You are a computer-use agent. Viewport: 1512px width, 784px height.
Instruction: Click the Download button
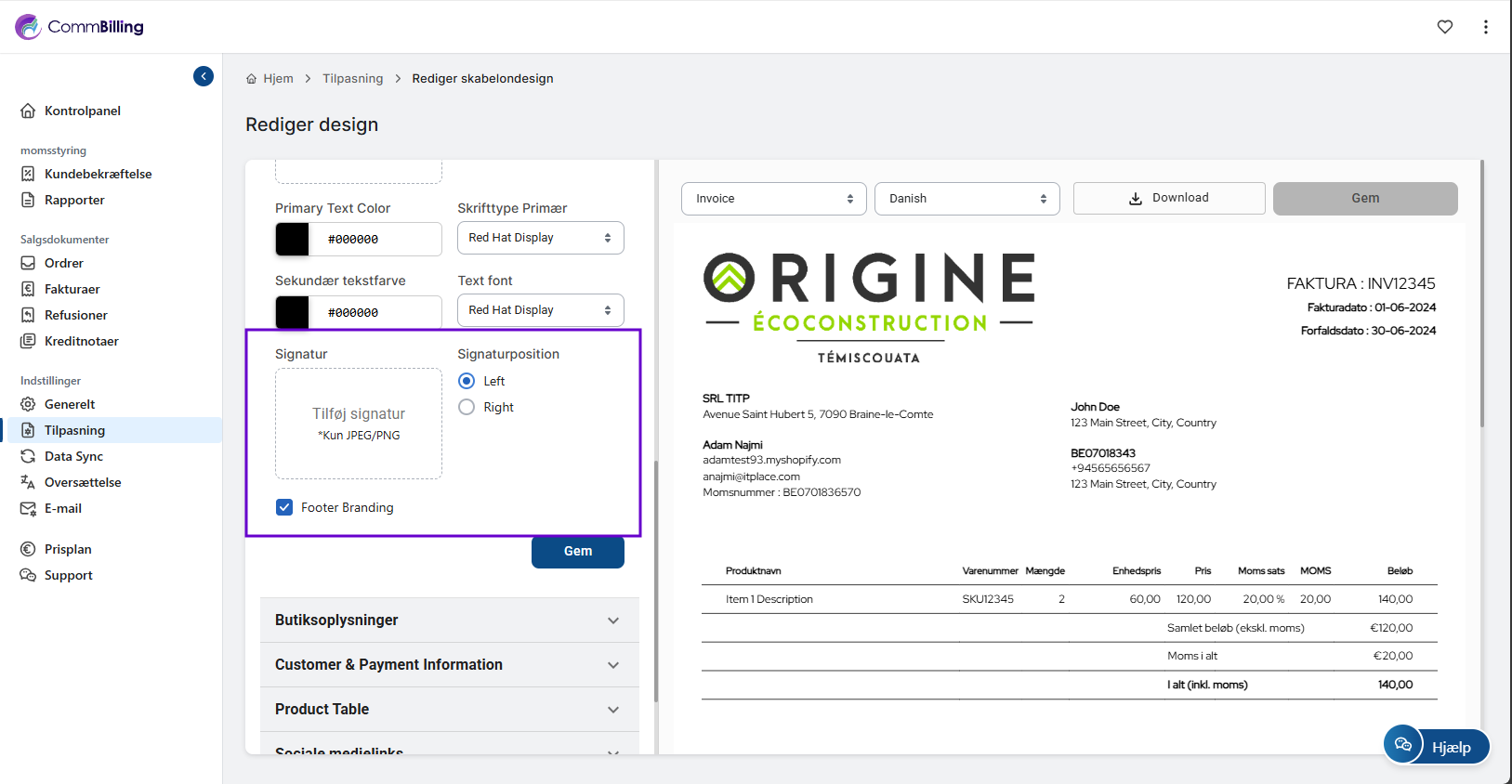click(x=1168, y=198)
